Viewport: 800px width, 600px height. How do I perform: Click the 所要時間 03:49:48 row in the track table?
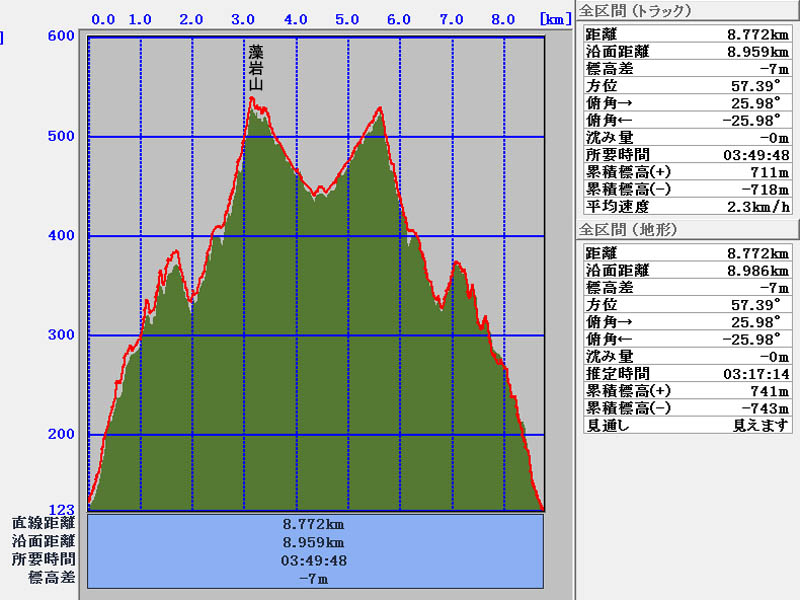coord(686,154)
